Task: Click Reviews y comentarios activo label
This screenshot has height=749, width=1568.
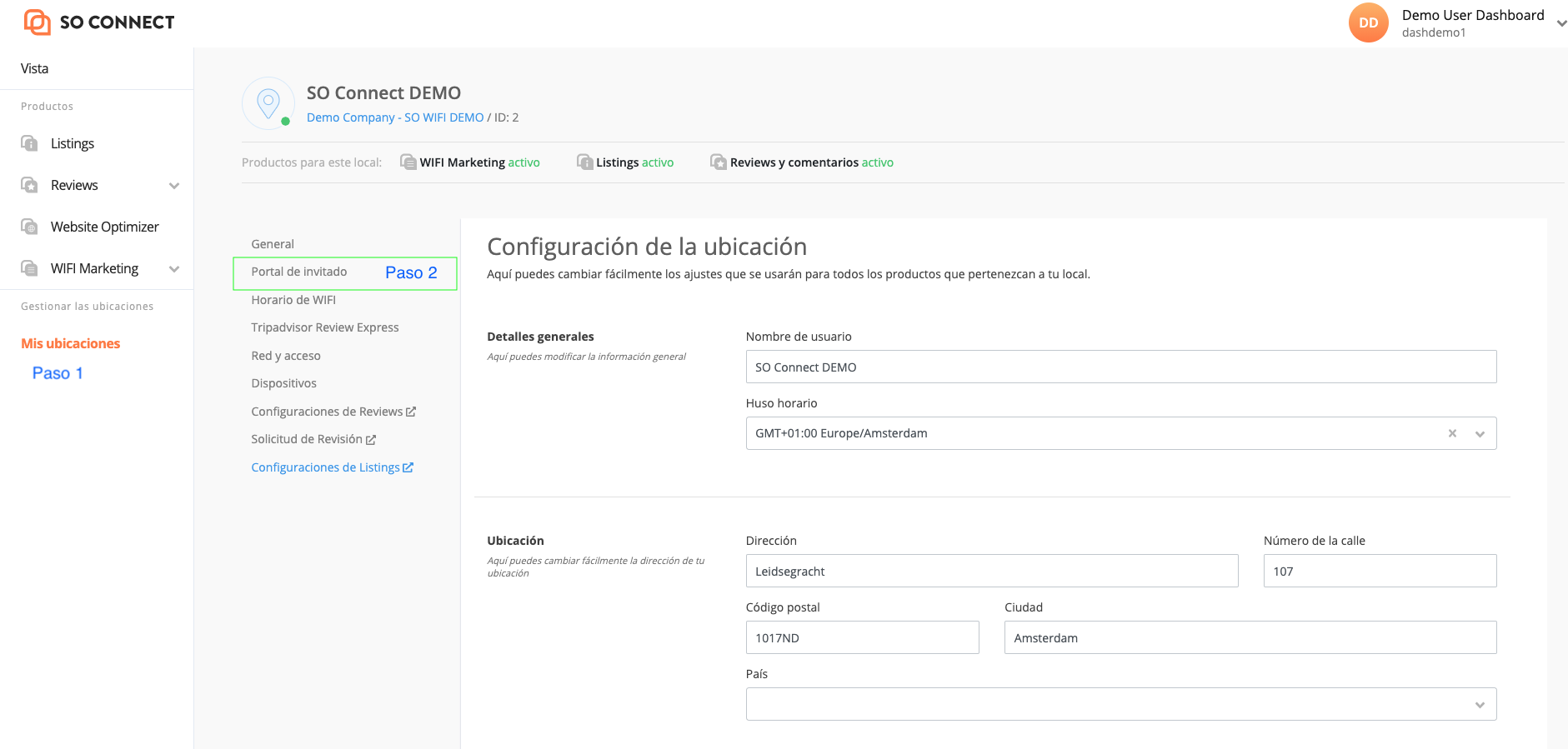Action: (812, 162)
